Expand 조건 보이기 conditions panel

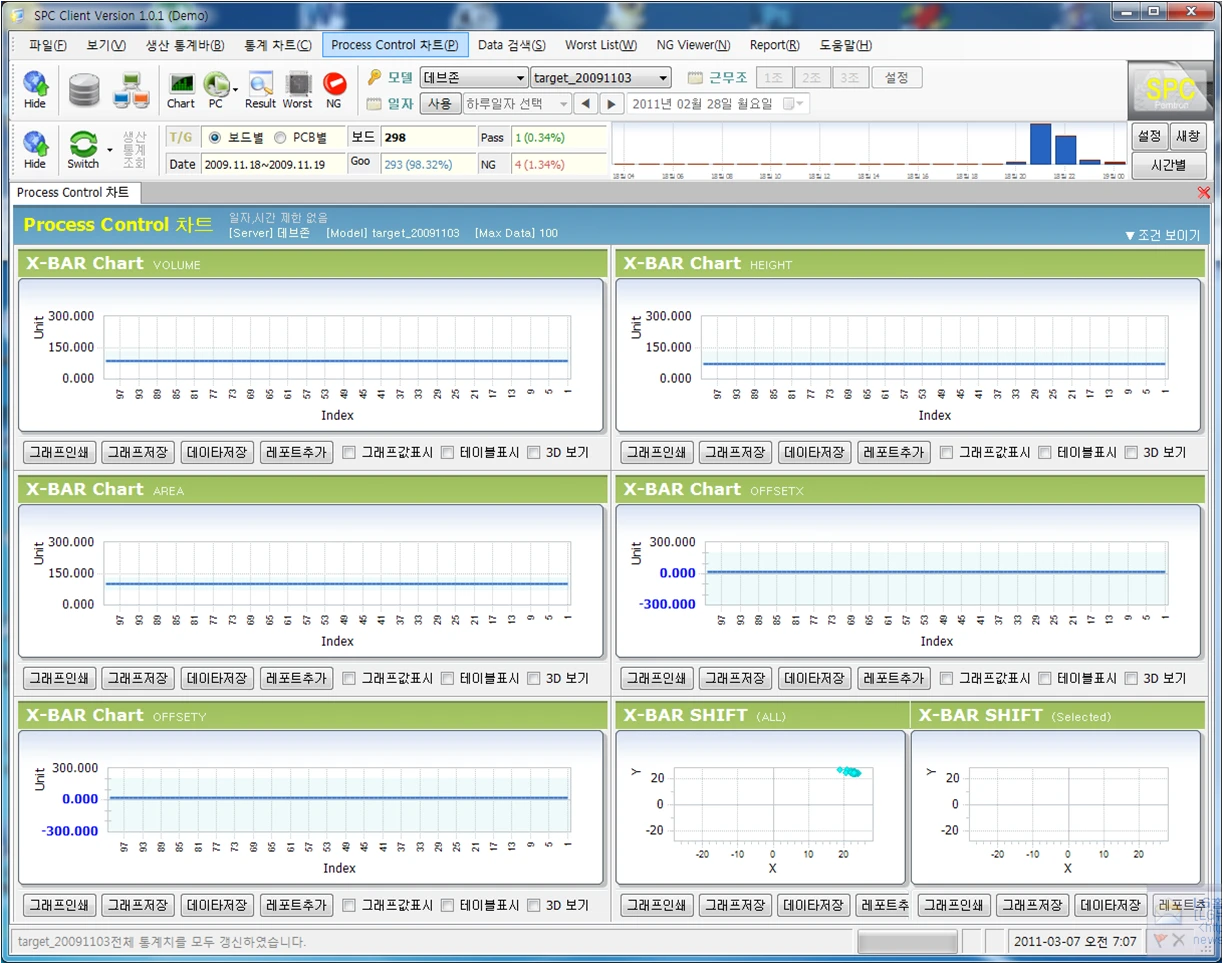click(1162, 236)
